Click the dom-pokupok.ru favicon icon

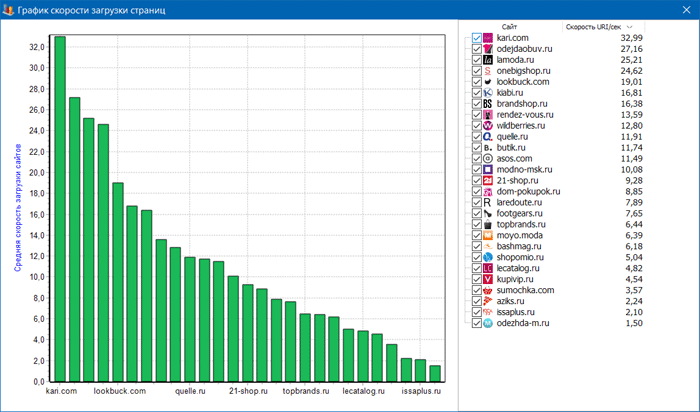tap(488, 191)
